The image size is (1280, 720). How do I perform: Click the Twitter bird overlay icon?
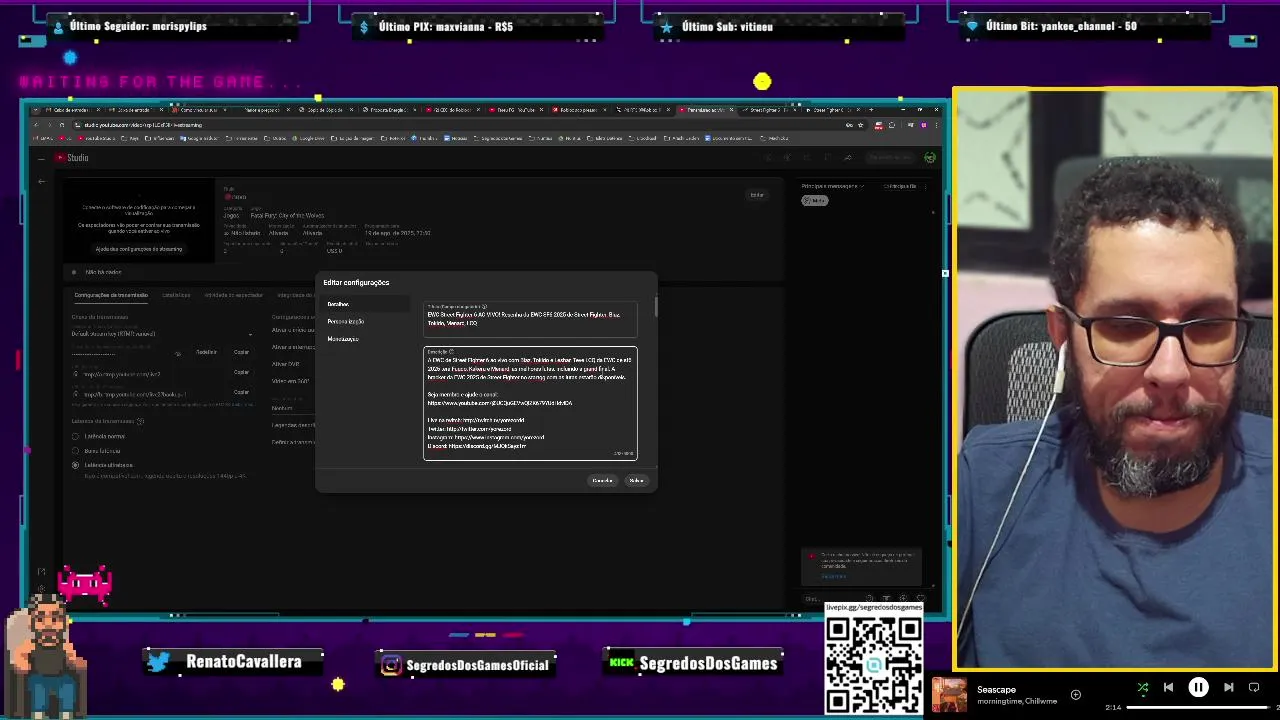tap(158, 662)
